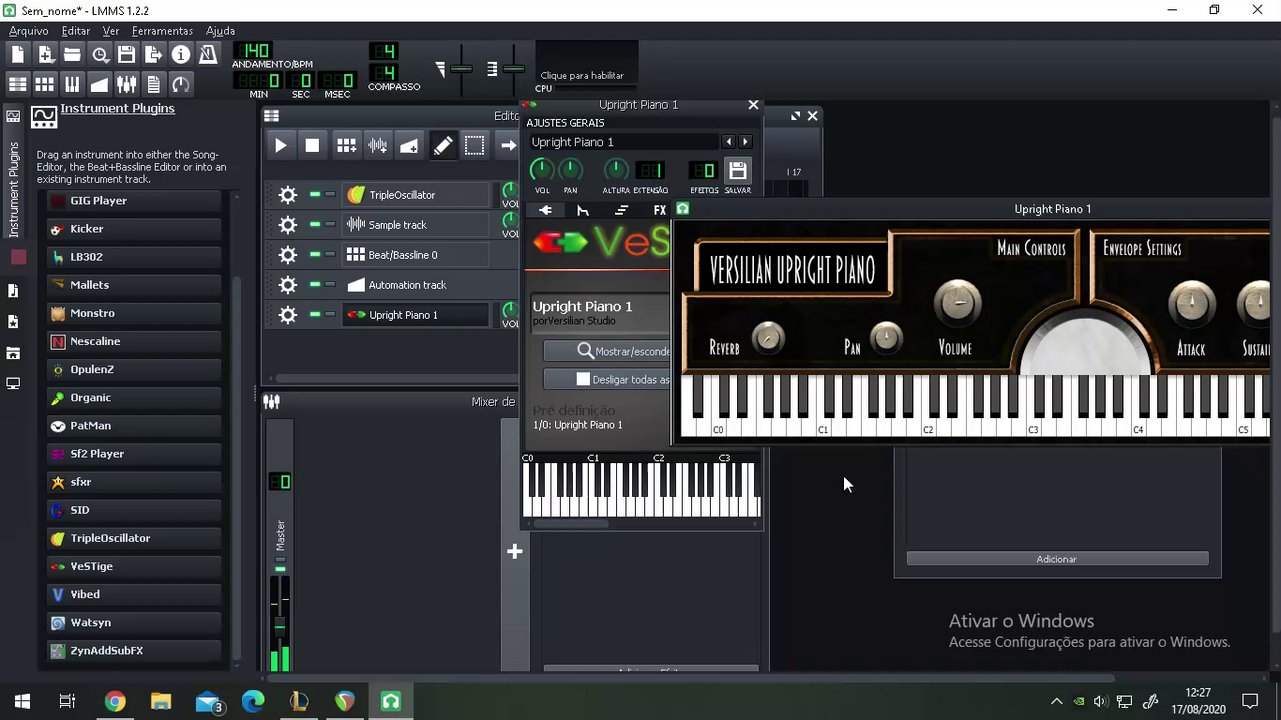The height and width of the screenshot is (720, 1281).
Task: Show the FX Mixer window
Action: tap(126, 85)
